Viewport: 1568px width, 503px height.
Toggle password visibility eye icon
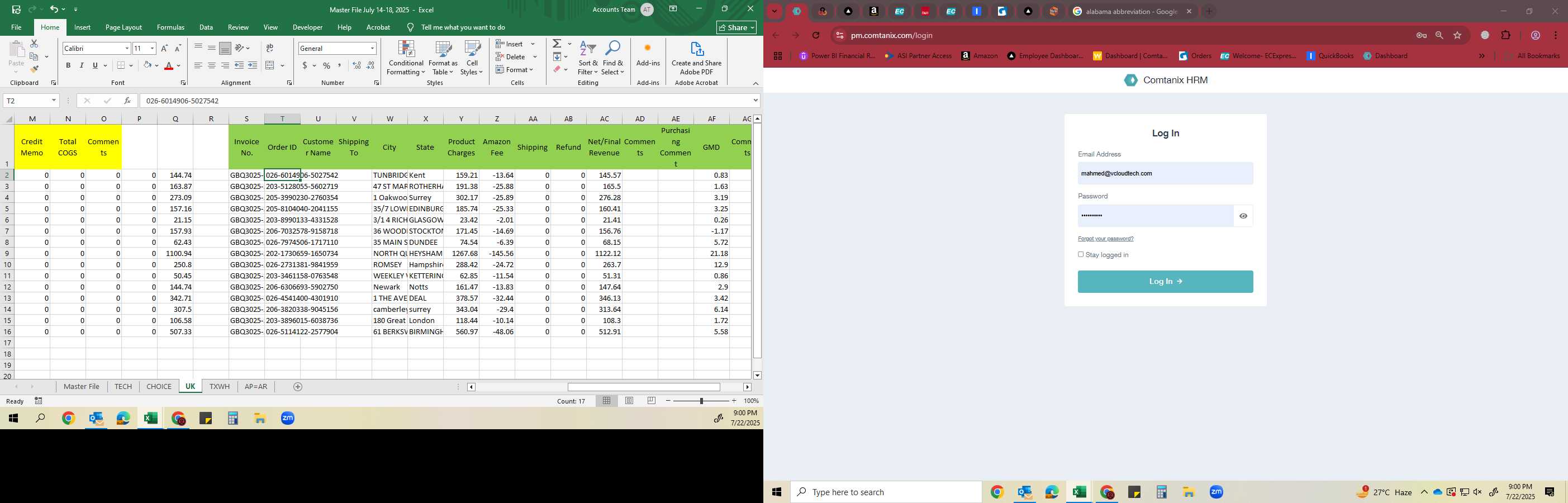(1243, 216)
